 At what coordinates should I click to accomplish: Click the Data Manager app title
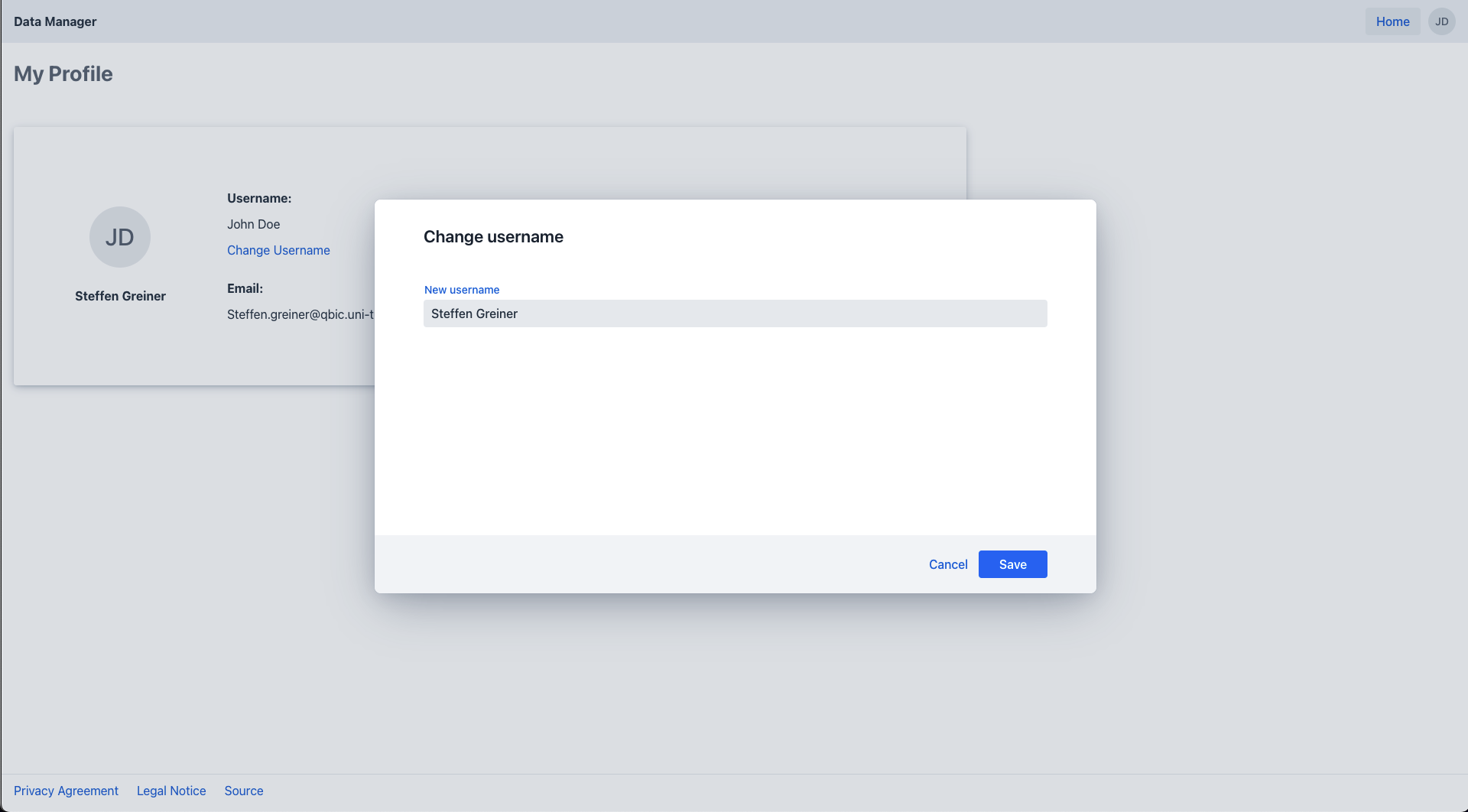coord(55,21)
